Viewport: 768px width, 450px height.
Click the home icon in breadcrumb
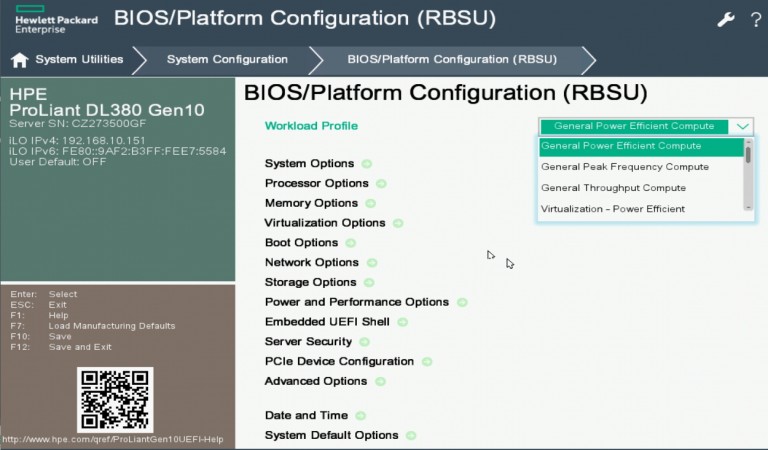pos(19,60)
